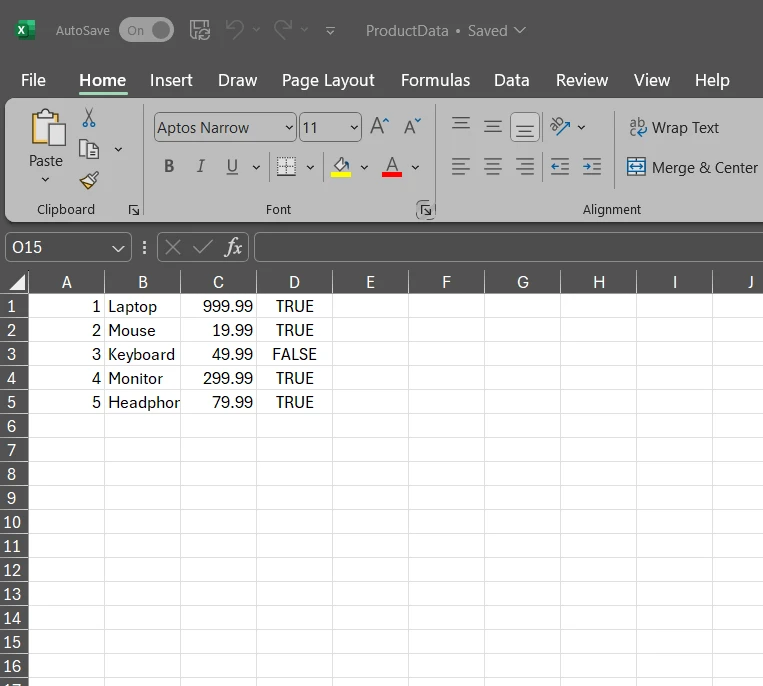Click the Center align icon

coord(493,167)
